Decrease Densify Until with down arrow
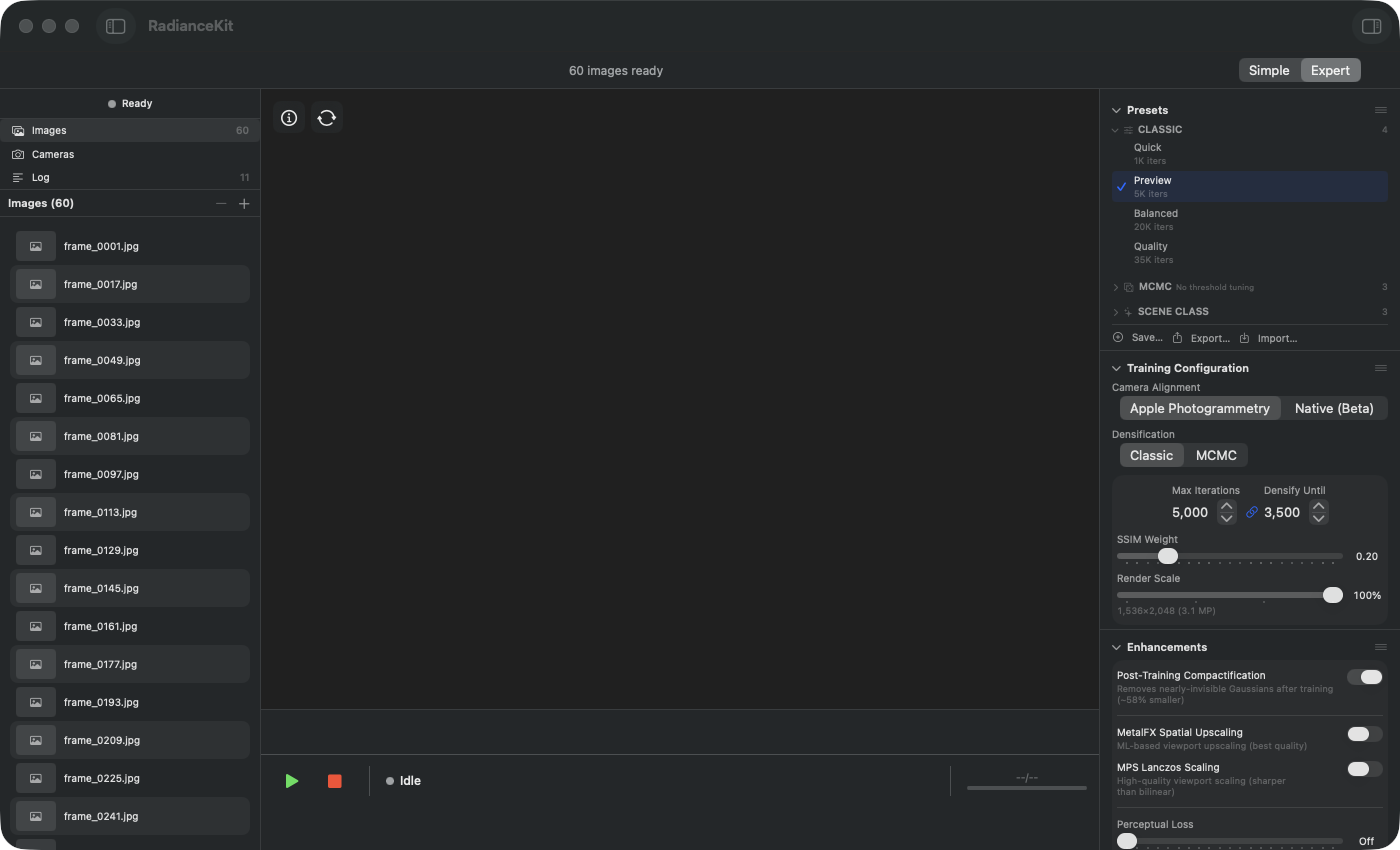This screenshot has width=1400, height=850. click(1319, 518)
